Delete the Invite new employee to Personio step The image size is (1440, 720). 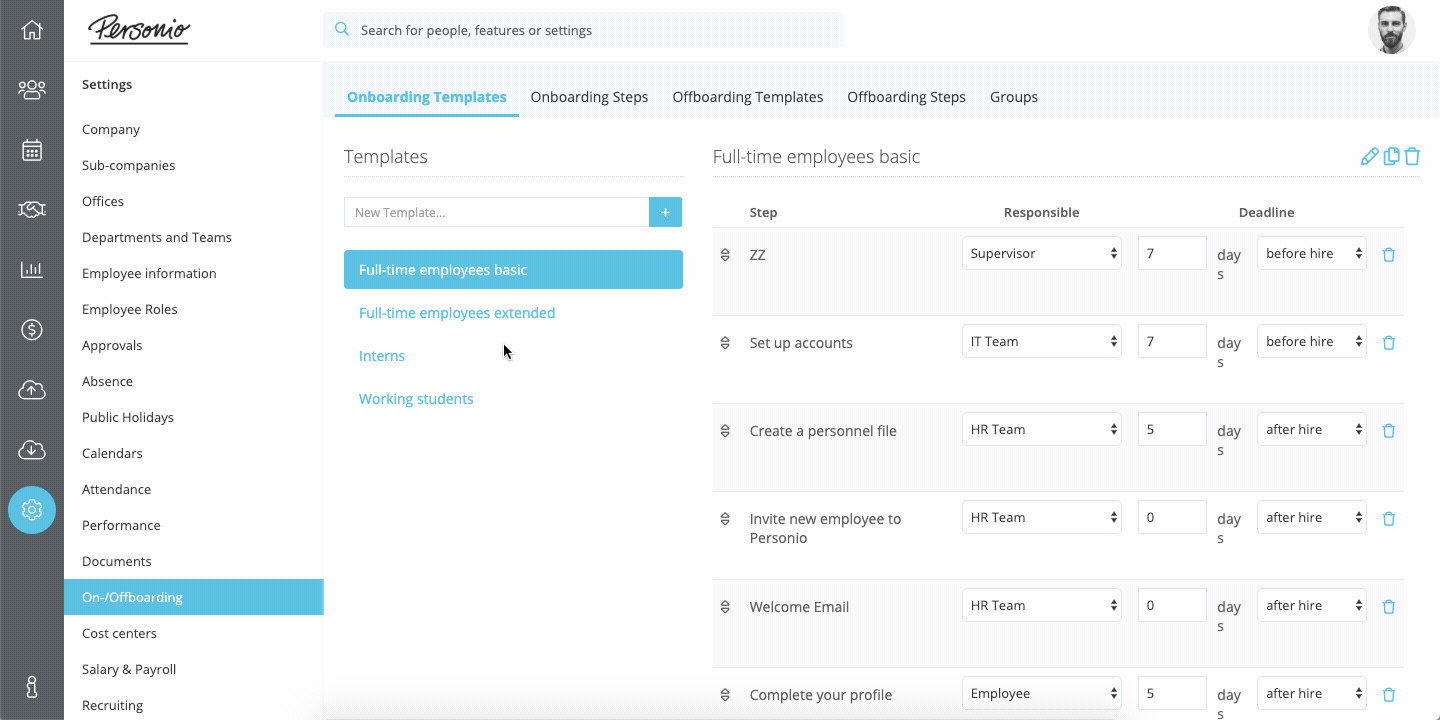click(1389, 519)
